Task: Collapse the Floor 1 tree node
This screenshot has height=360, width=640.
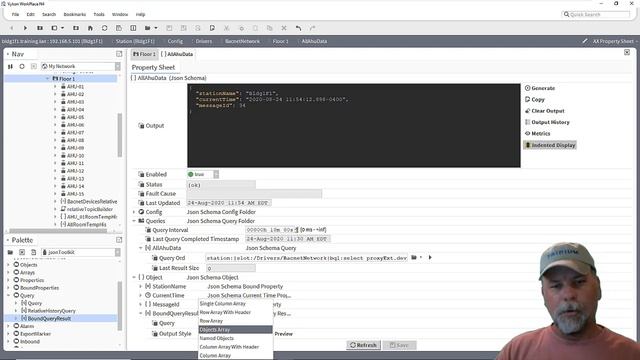Action: coord(48,79)
